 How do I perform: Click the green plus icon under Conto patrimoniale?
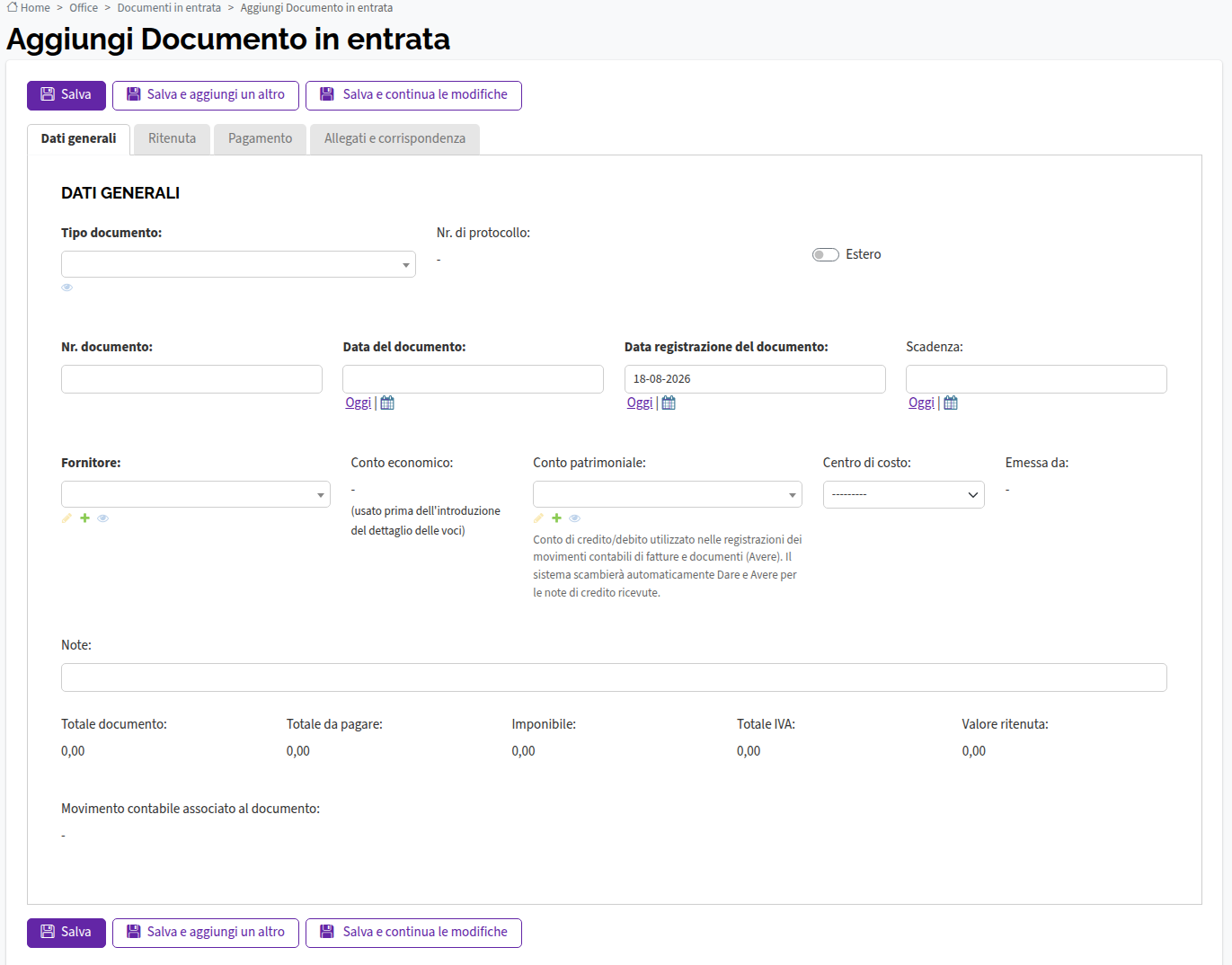[x=556, y=518]
